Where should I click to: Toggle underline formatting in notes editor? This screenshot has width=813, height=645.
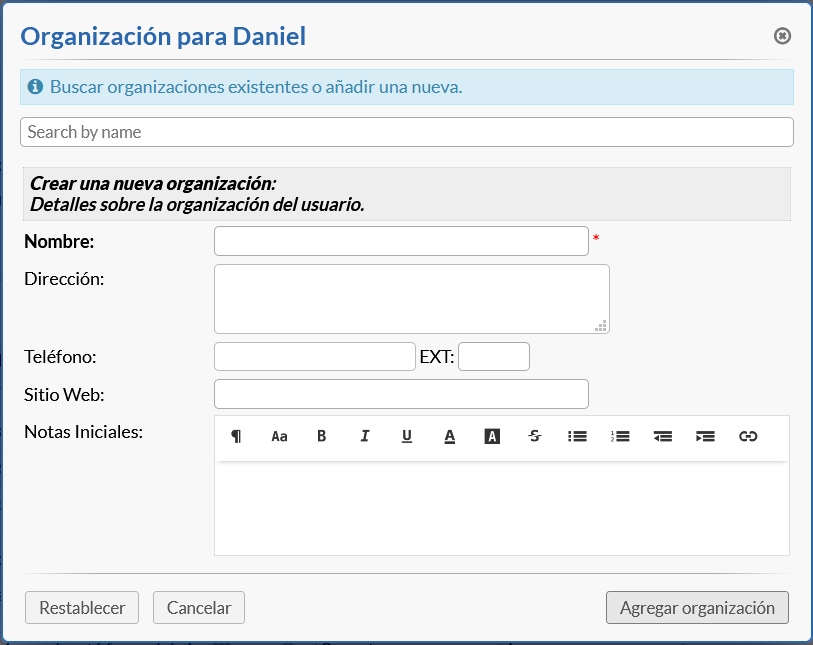(407, 436)
